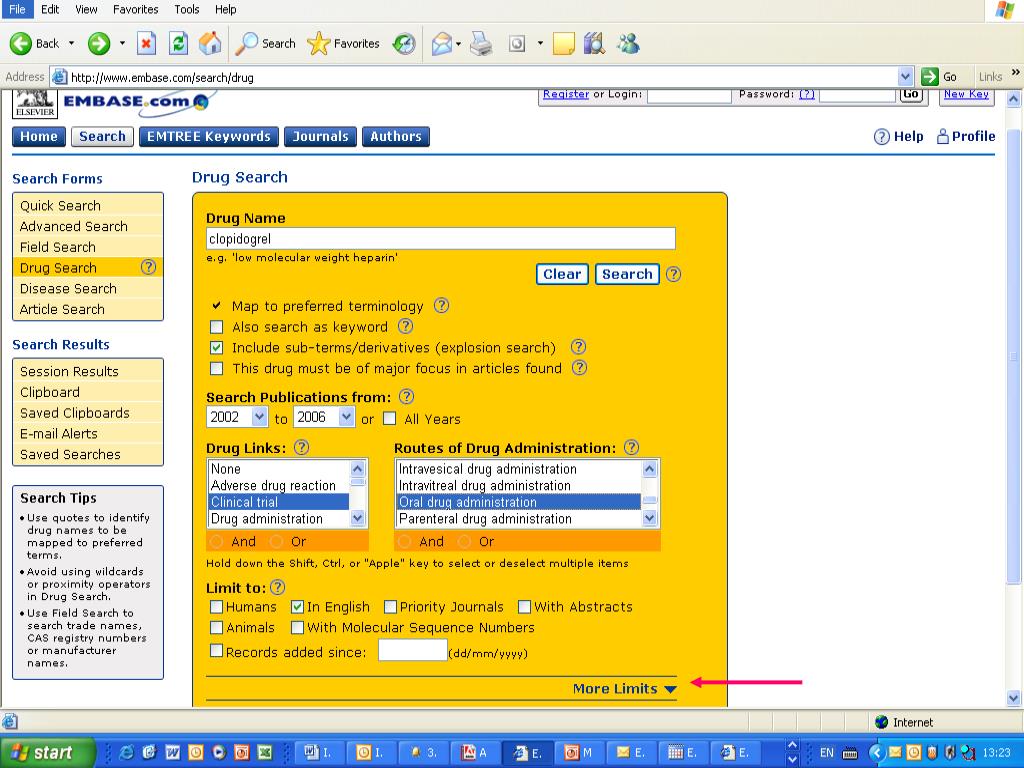Click help icon beside Drug Links heading
This screenshot has height=768, width=1024.
(x=301, y=447)
